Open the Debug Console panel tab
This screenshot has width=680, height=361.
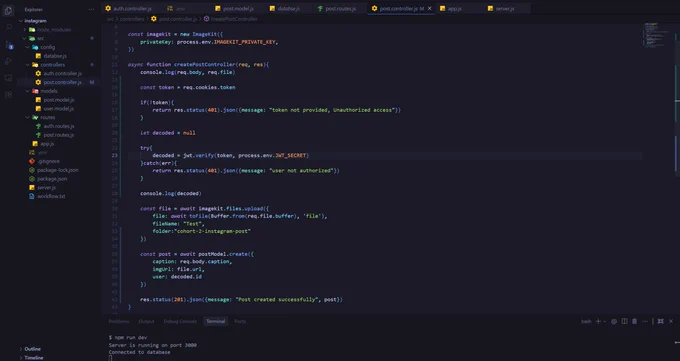[x=180, y=322]
